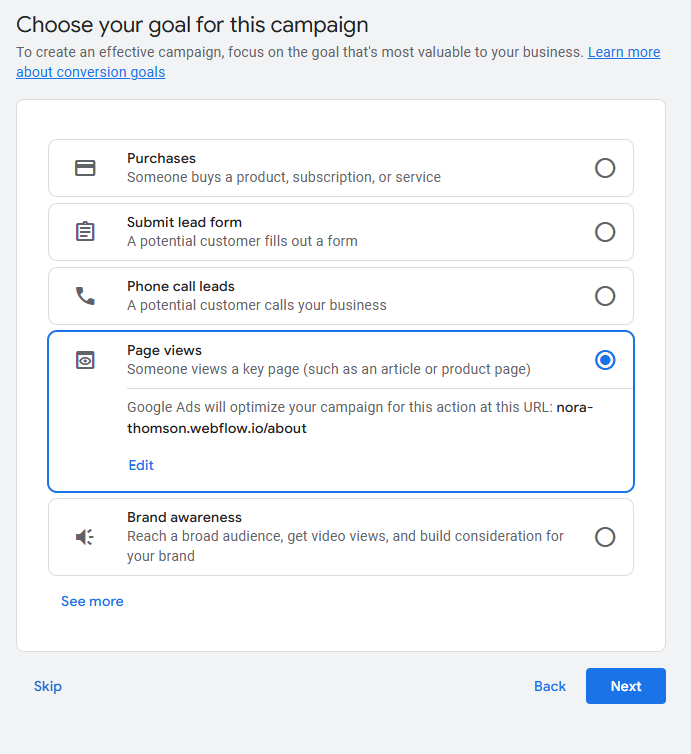Click 'A potential customer fills out a form'
The height and width of the screenshot is (754, 691).
click(x=242, y=241)
